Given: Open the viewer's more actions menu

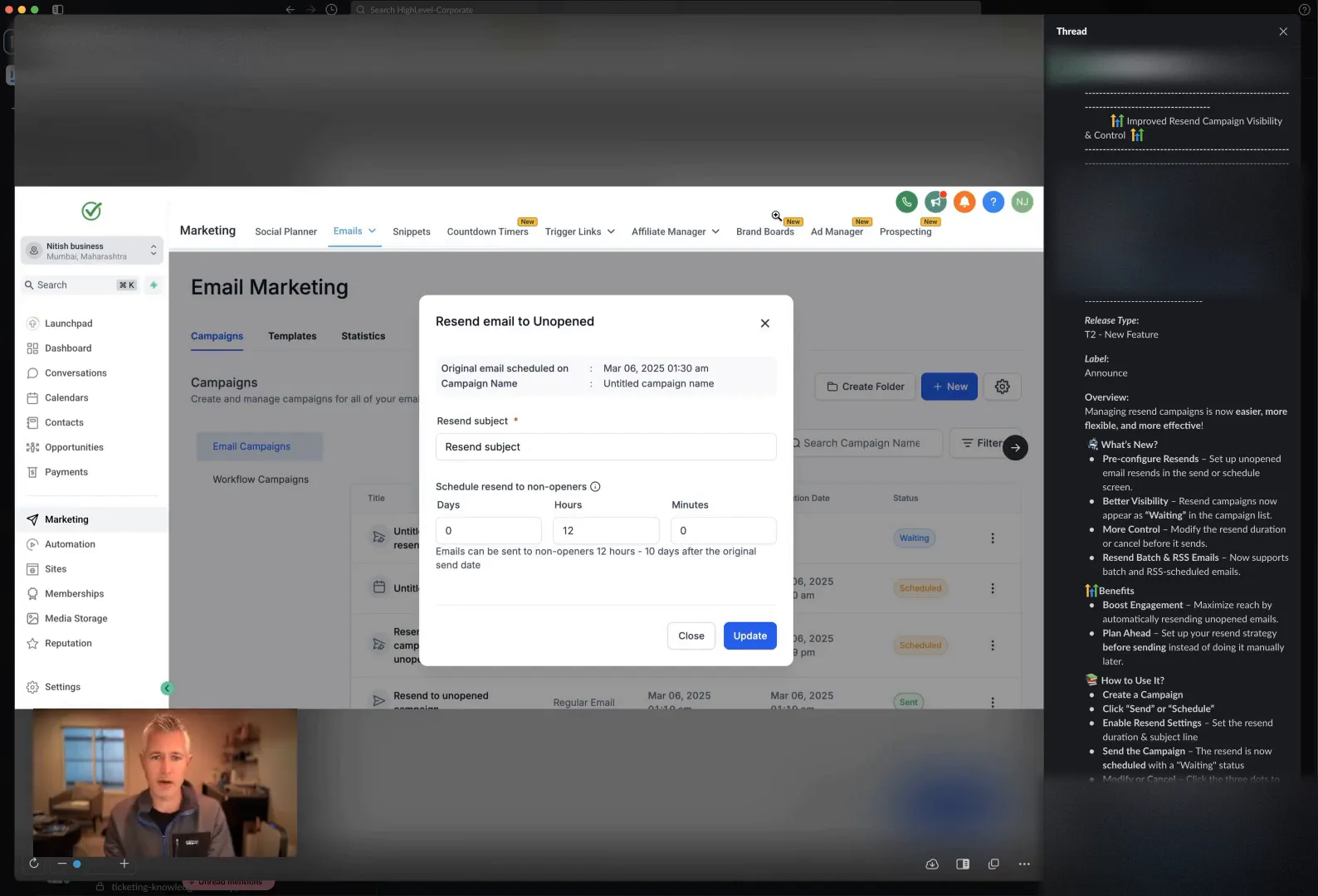Looking at the screenshot, I should 1024,864.
